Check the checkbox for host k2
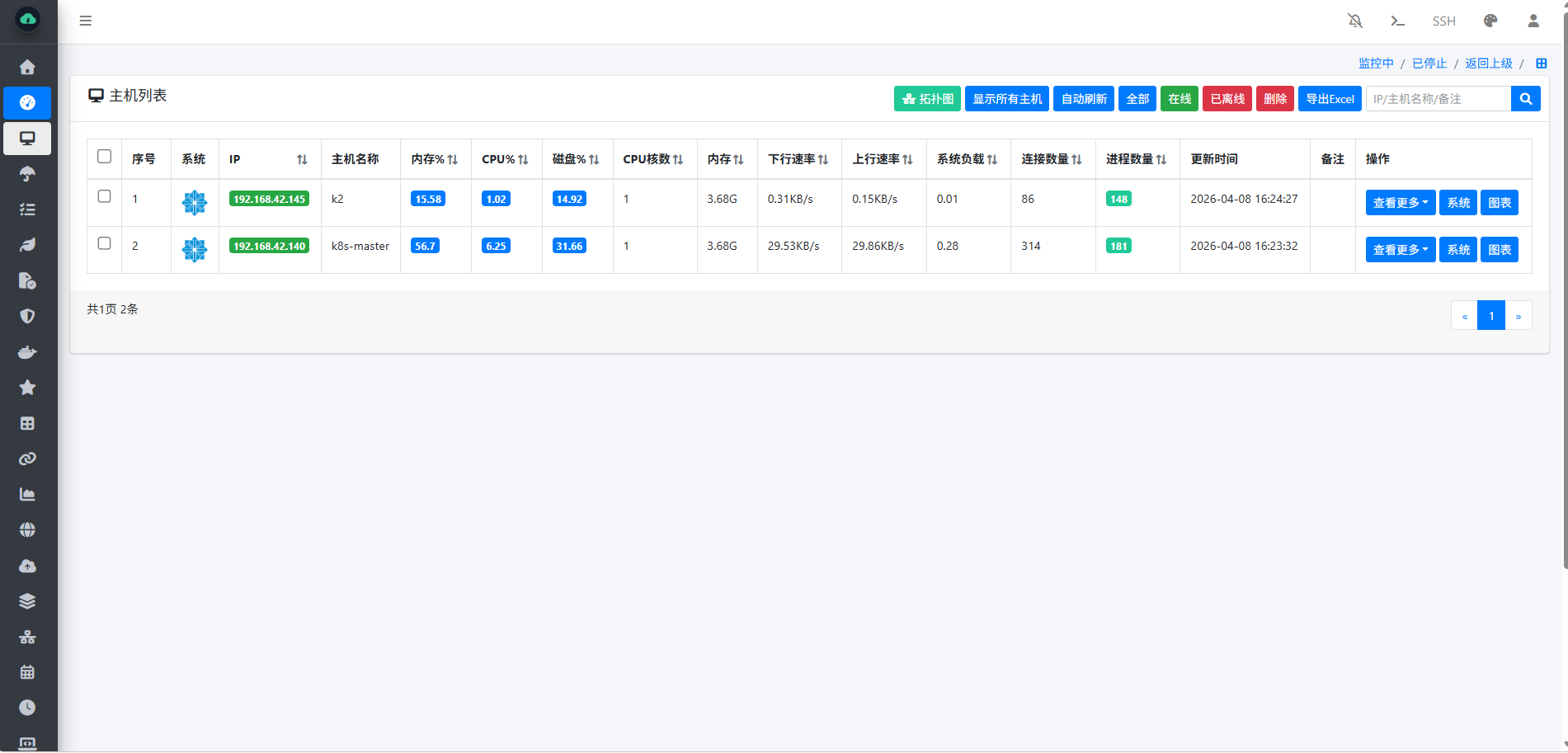The width and height of the screenshot is (1568, 753). pos(104,196)
